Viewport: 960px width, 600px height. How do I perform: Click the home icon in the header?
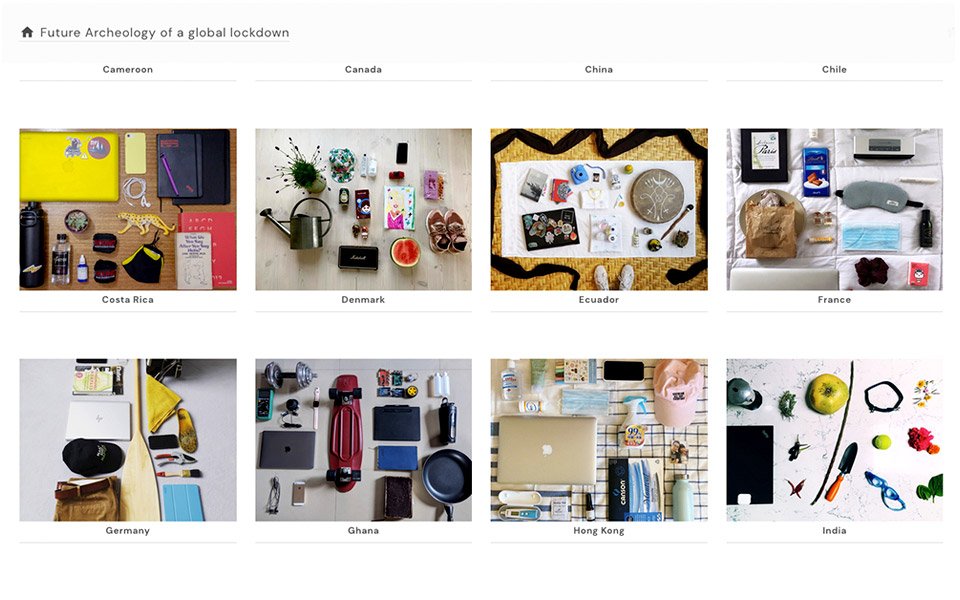[x=27, y=32]
